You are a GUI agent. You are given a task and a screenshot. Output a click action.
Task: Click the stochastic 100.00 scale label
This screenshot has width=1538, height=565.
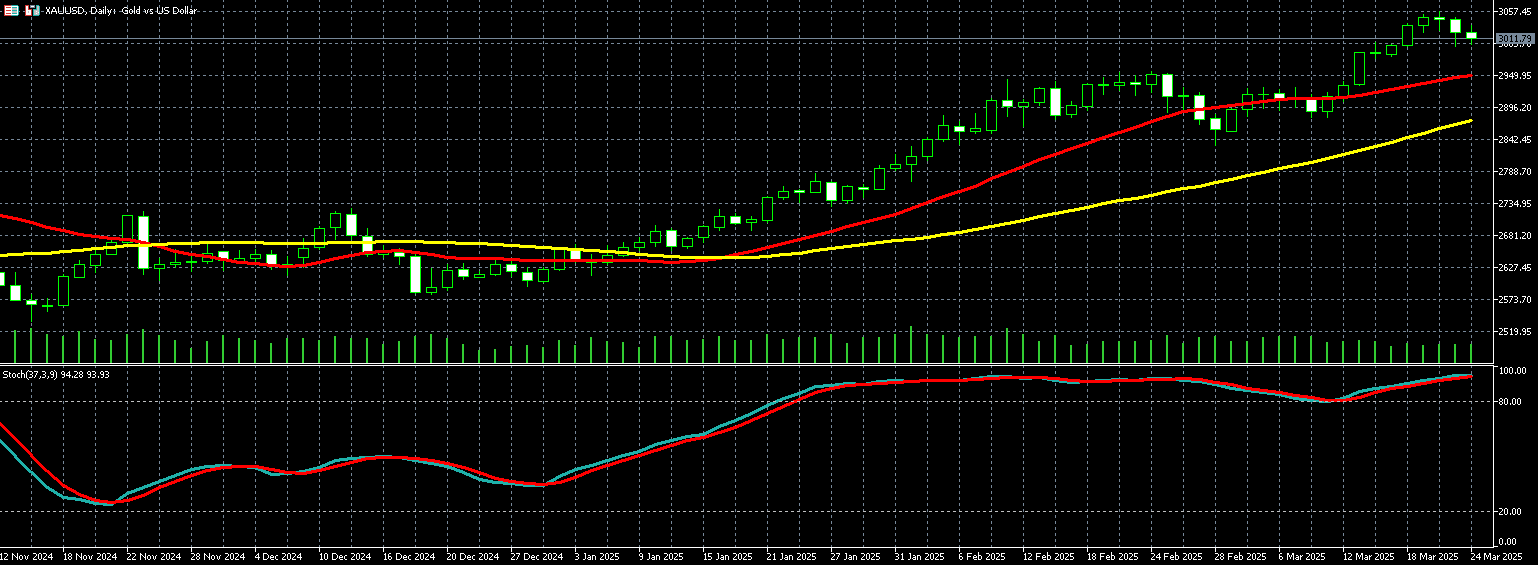coord(1512,371)
